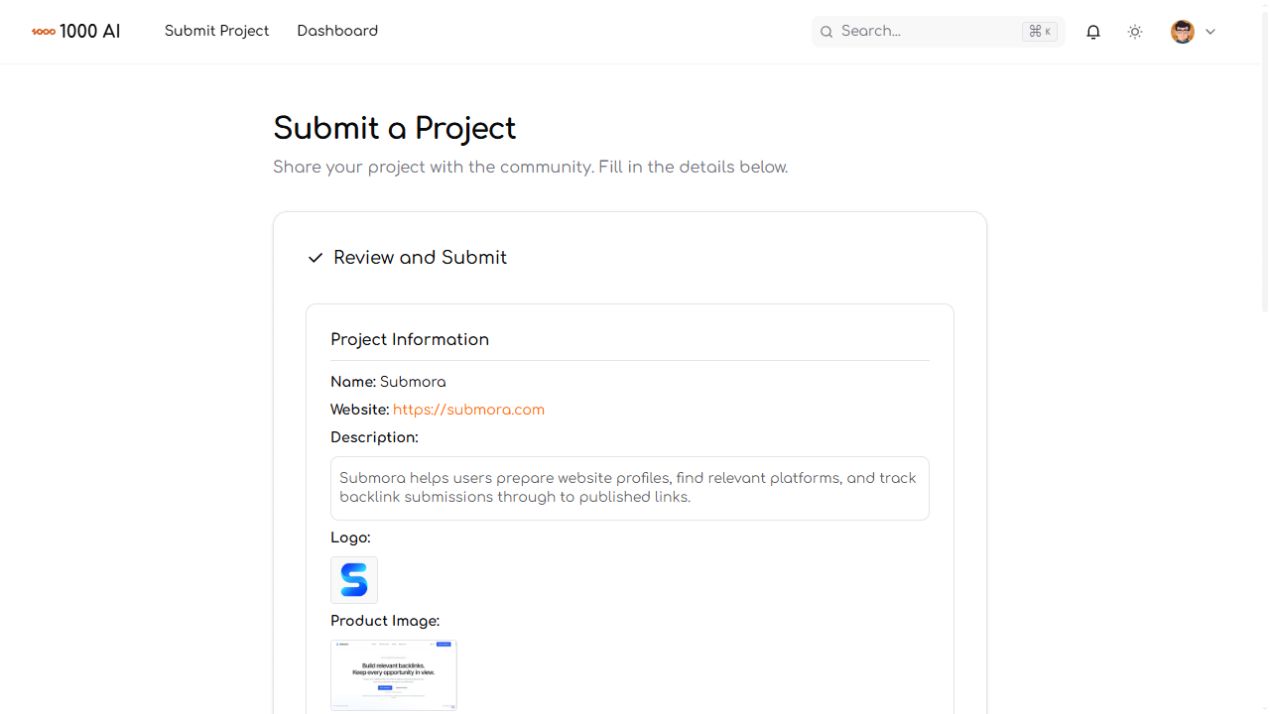Image resolution: width=1270 pixels, height=714 pixels.
Task: Click the Submora S logo thumbnail
Action: tap(354, 580)
